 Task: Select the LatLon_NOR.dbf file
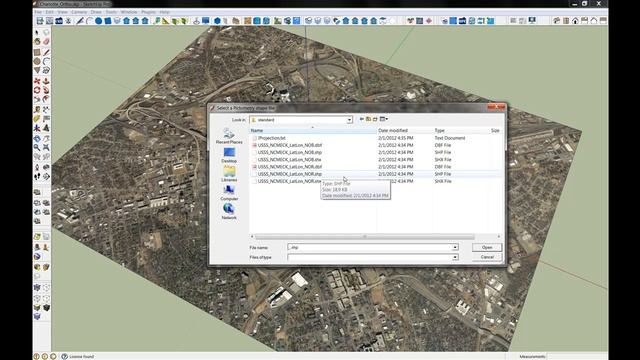click(289, 167)
